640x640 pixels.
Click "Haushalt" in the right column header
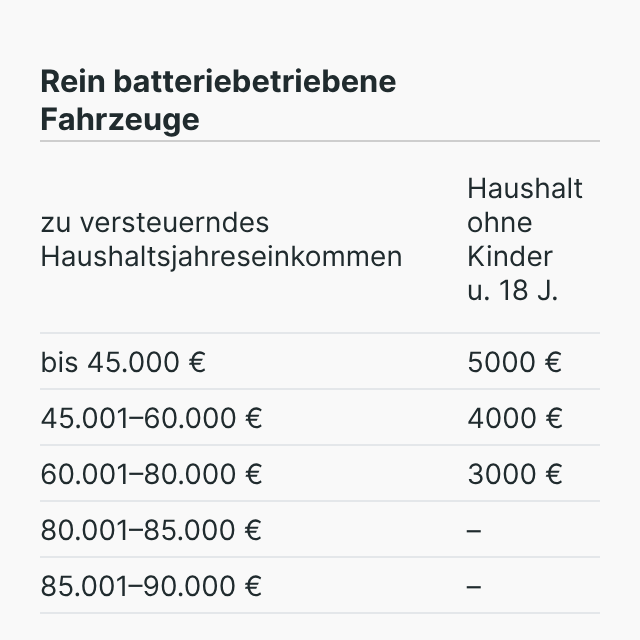click(525, 188)
